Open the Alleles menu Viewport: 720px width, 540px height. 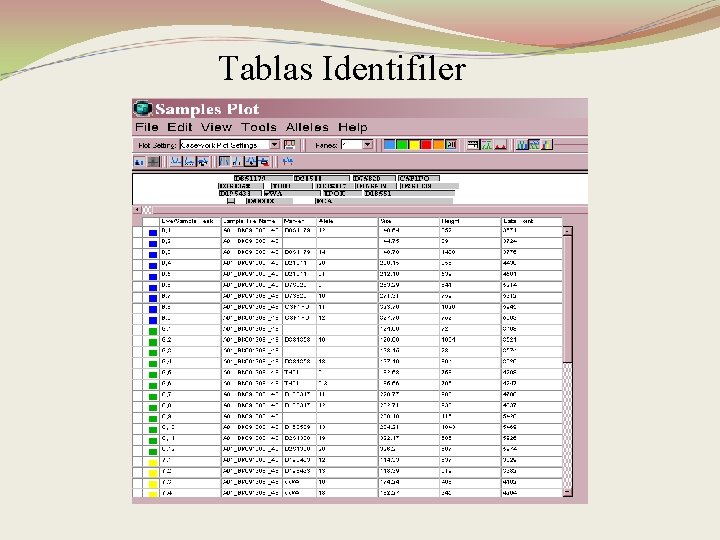click(307, 127)
